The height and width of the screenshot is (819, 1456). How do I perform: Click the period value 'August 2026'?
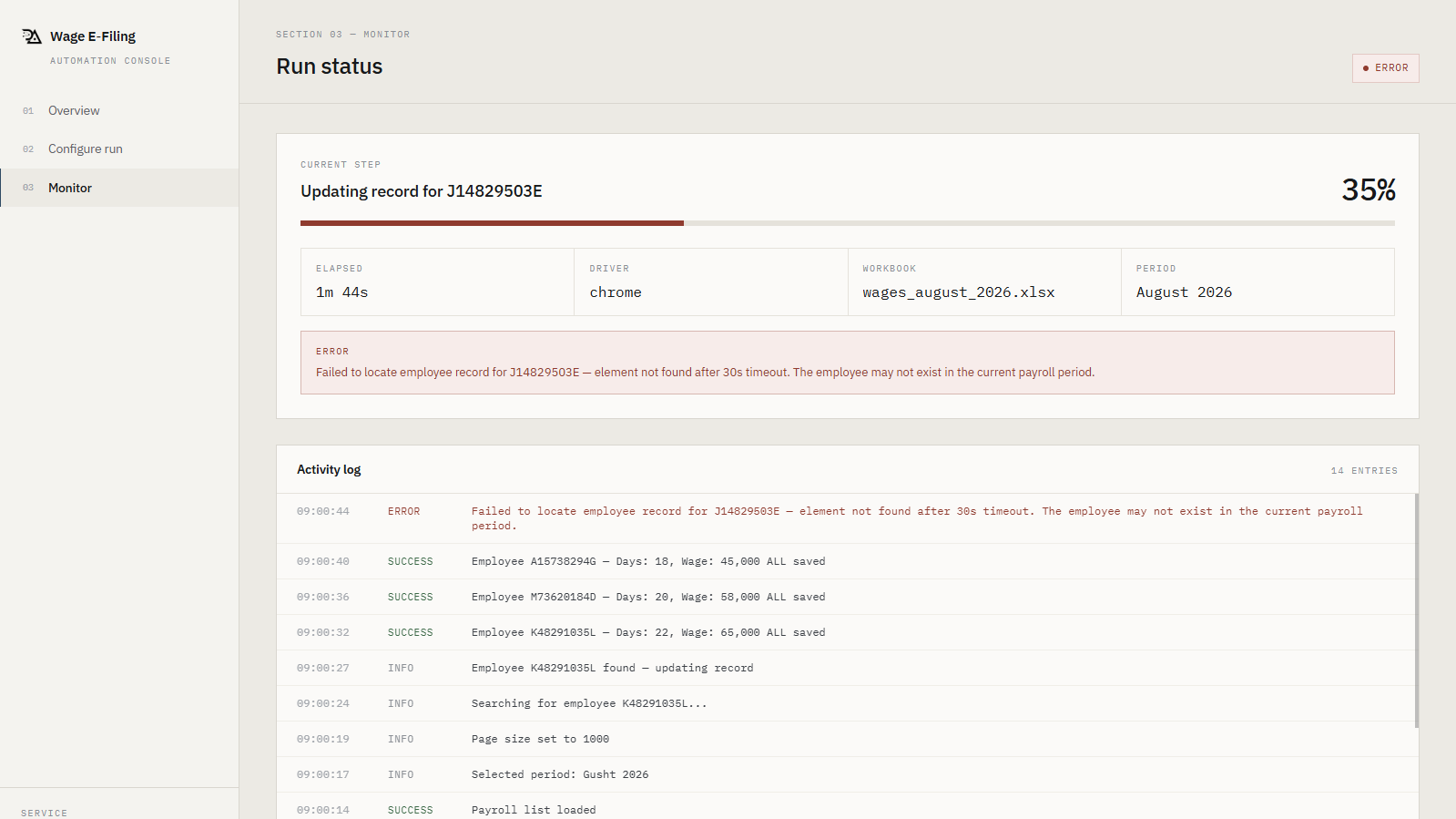(x=1184, y=292)
